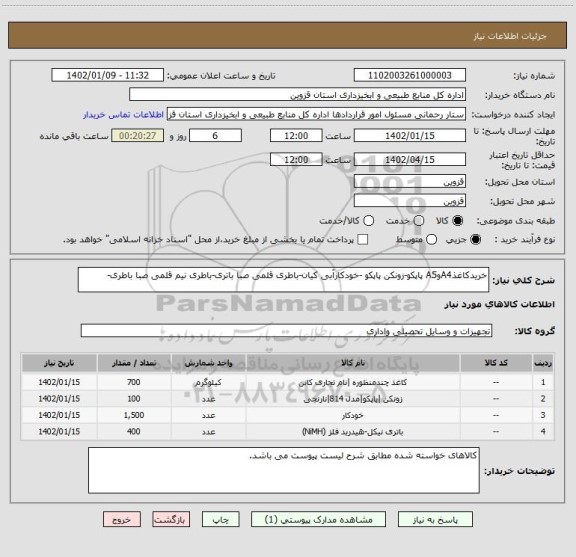The height and width of the screenshot is (557, 576).
Task: Click the چاپ print button
Action: pos(220,520)
